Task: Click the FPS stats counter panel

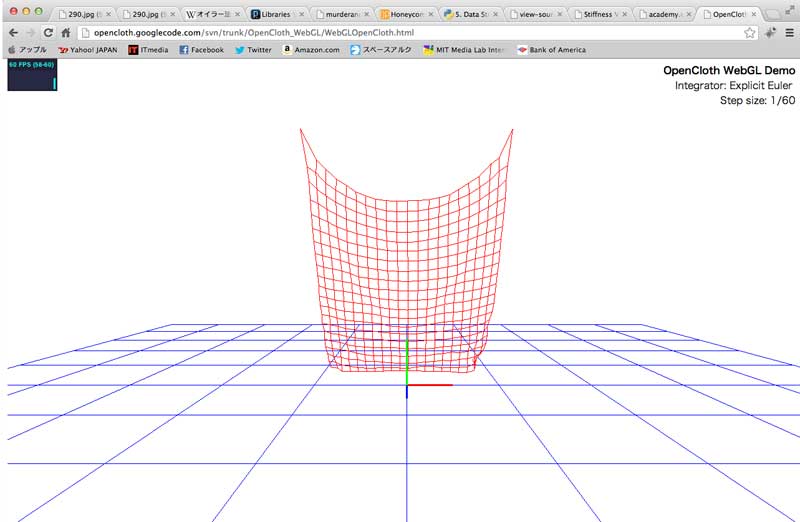Action: 32,75
